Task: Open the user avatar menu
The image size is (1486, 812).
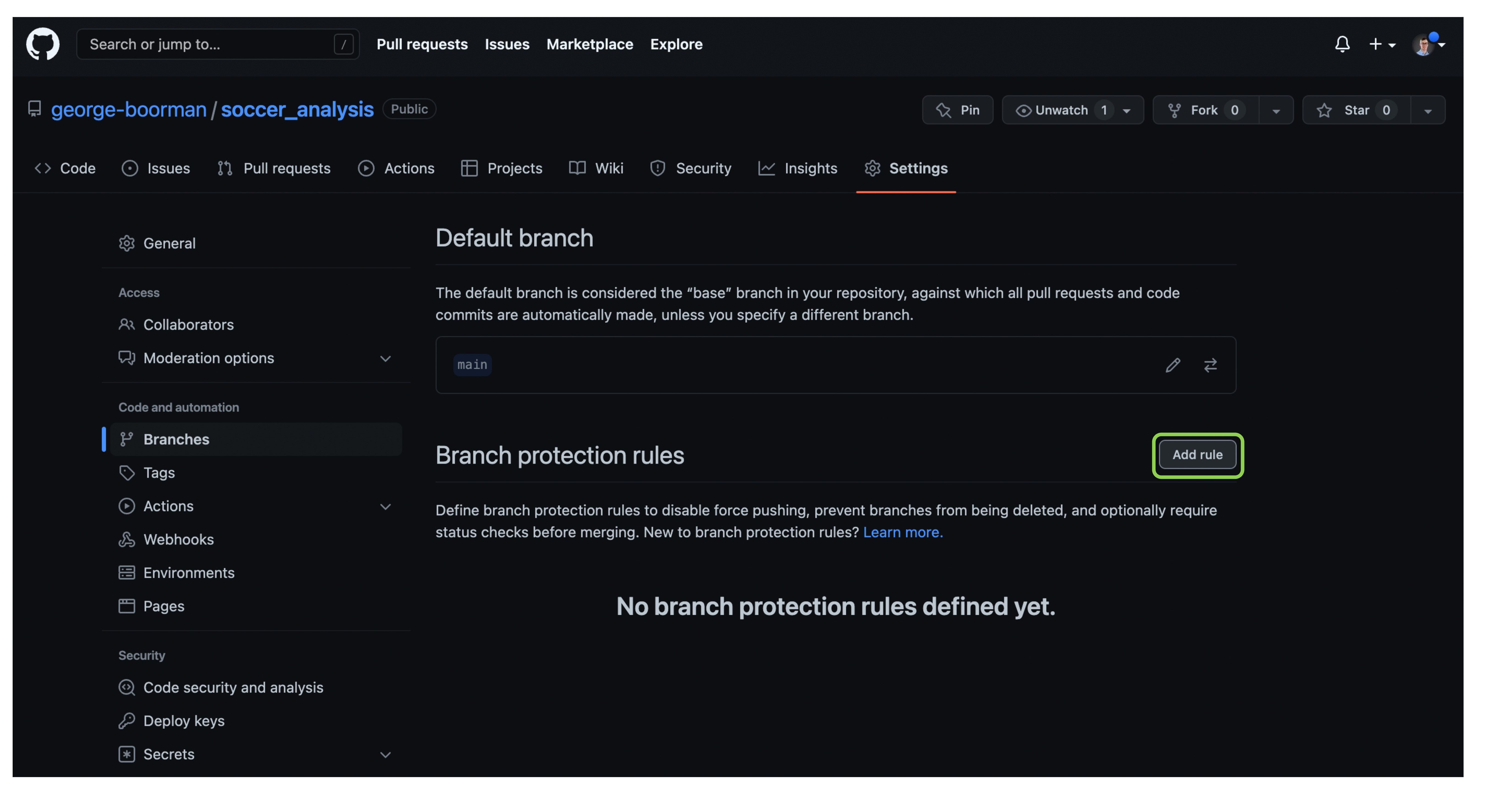Action: click(1428, 44)
